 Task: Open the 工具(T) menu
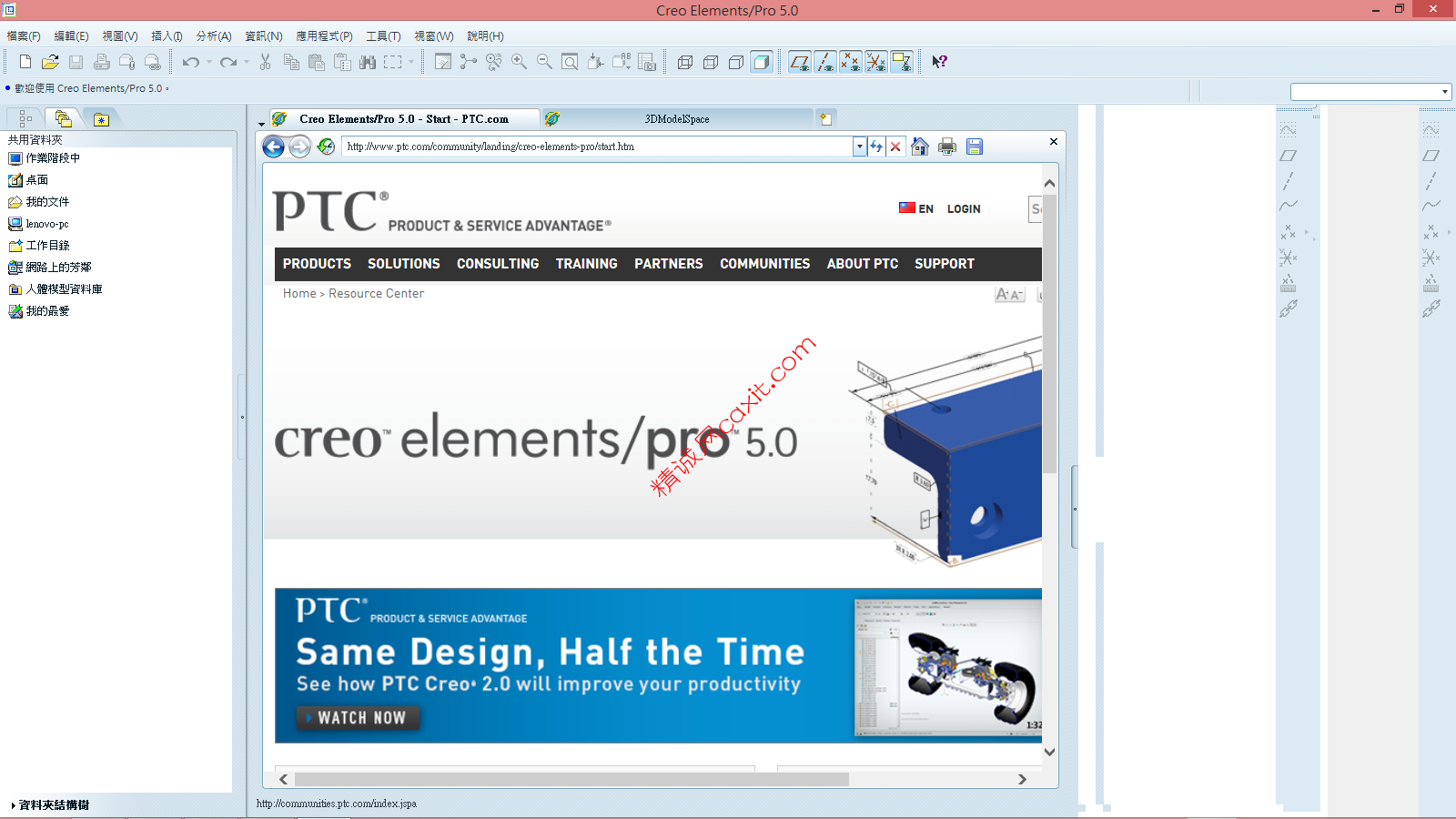pyautogui.click(x=383, y=36)
